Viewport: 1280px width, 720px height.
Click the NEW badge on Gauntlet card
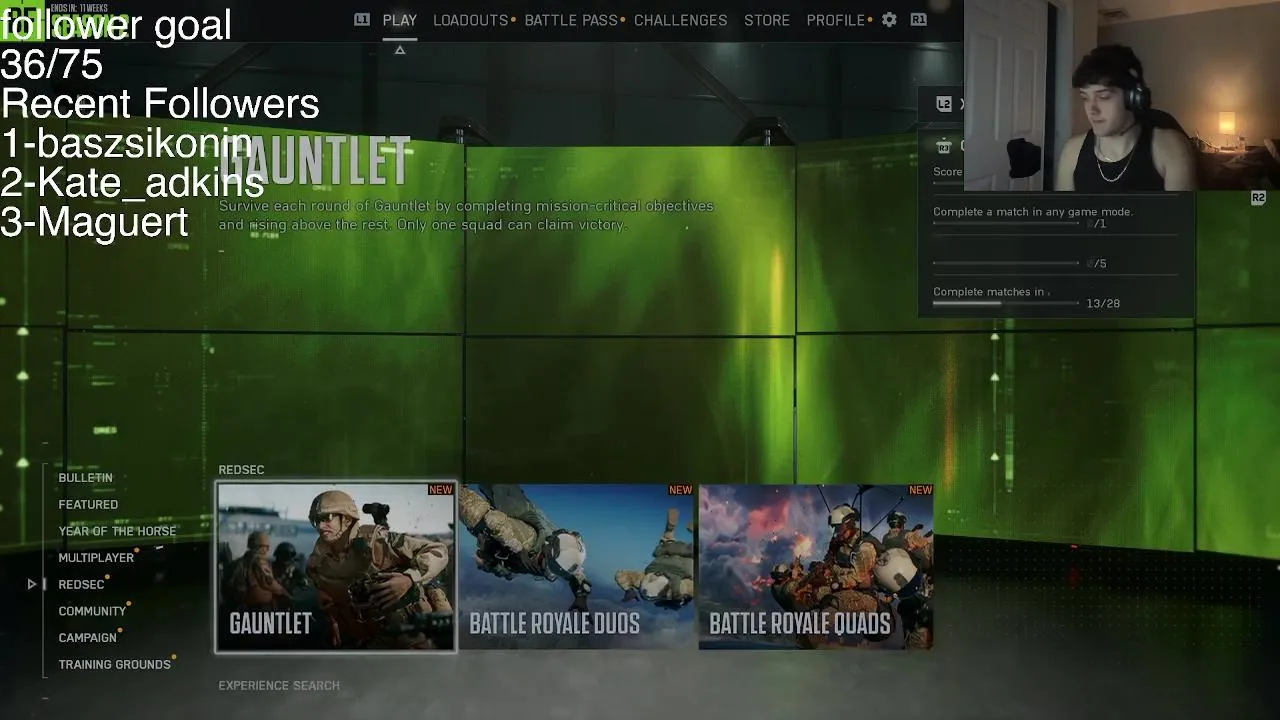(440, 490)
